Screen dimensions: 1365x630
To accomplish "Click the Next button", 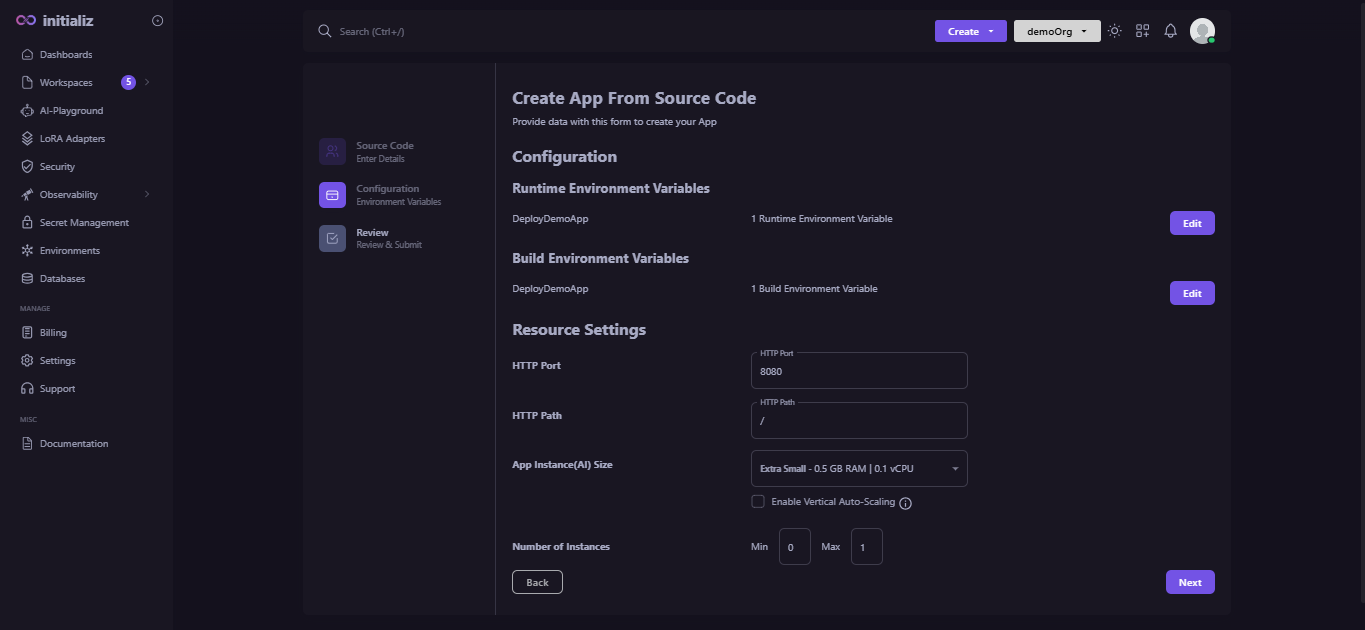I will point(1190,582).
